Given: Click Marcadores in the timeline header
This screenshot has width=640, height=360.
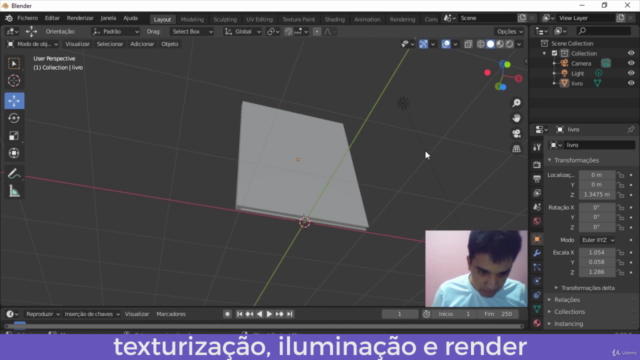Looking at the screenshot, I should pyautogui.click(x=171, y=314).
